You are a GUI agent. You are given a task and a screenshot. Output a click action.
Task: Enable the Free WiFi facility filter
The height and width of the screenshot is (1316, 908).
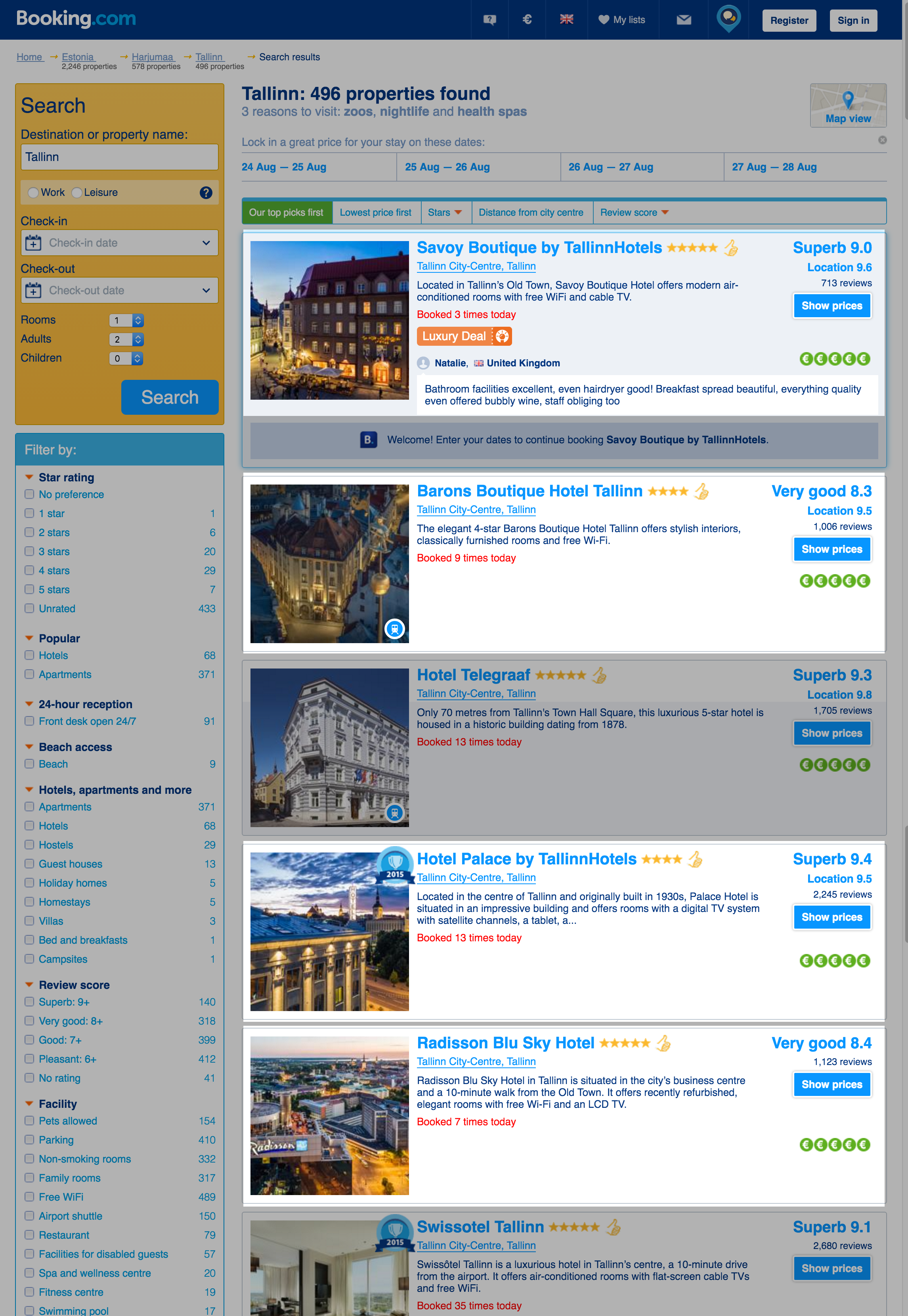(x=30, y=1197)
